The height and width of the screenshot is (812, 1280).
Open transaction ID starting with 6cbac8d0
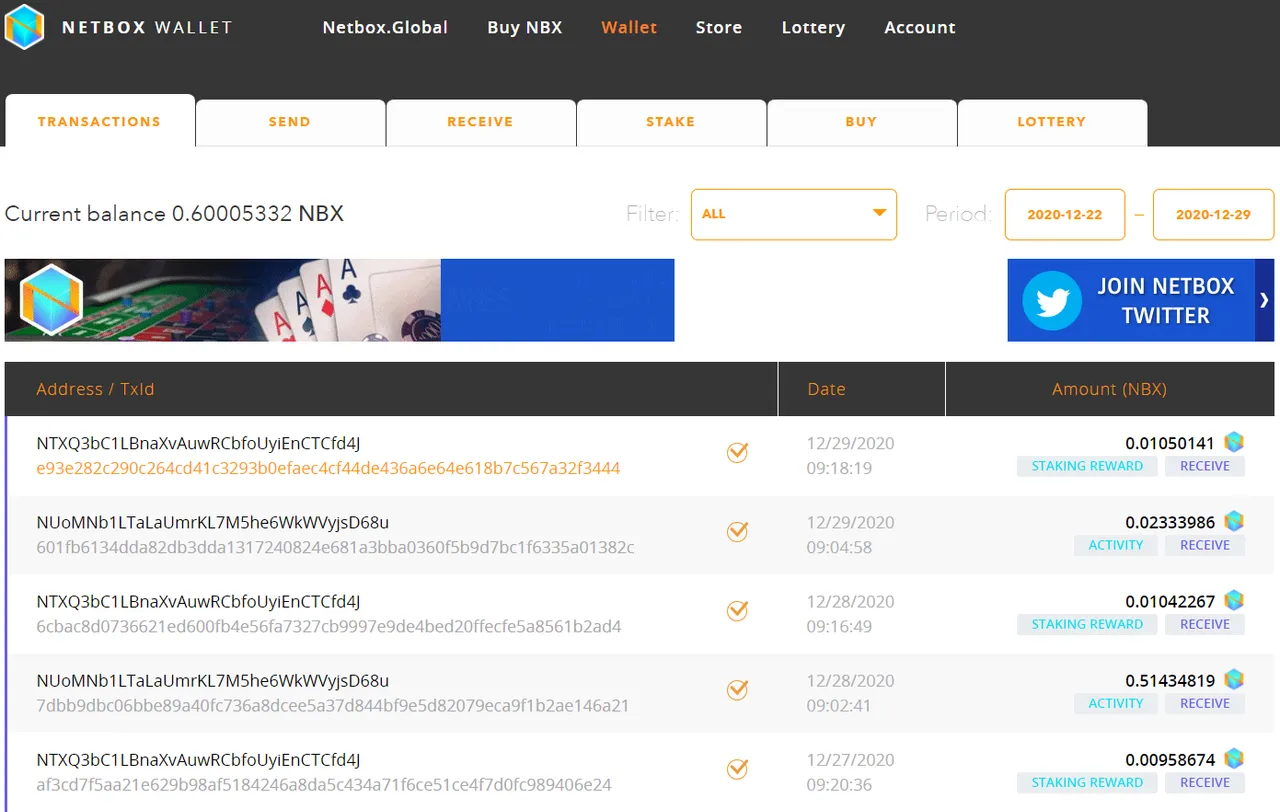[x=329, y=627]
